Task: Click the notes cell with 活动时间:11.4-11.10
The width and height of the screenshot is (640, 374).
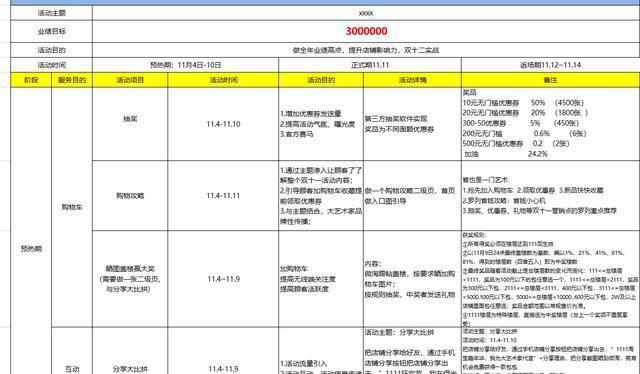Action: pos(551,351)
